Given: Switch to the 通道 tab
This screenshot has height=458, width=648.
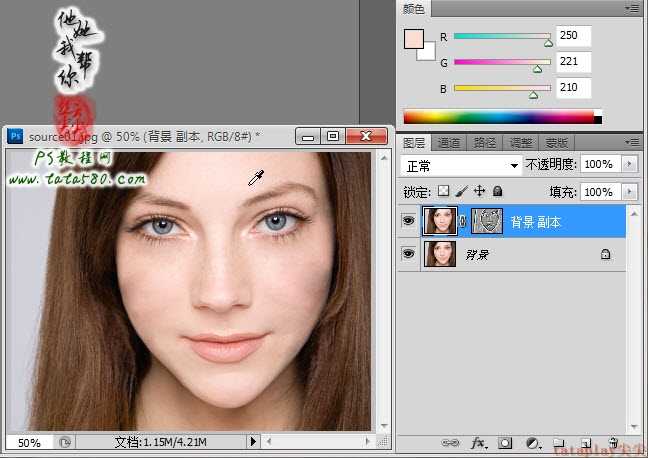Looking at the screenshot, I should (x=449, y=143).
